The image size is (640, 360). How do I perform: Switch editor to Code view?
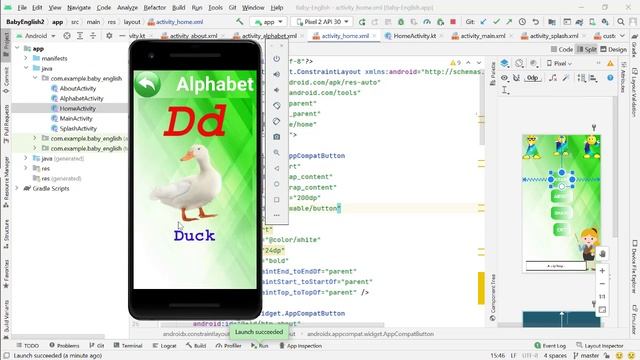click(x=562, y=49)
